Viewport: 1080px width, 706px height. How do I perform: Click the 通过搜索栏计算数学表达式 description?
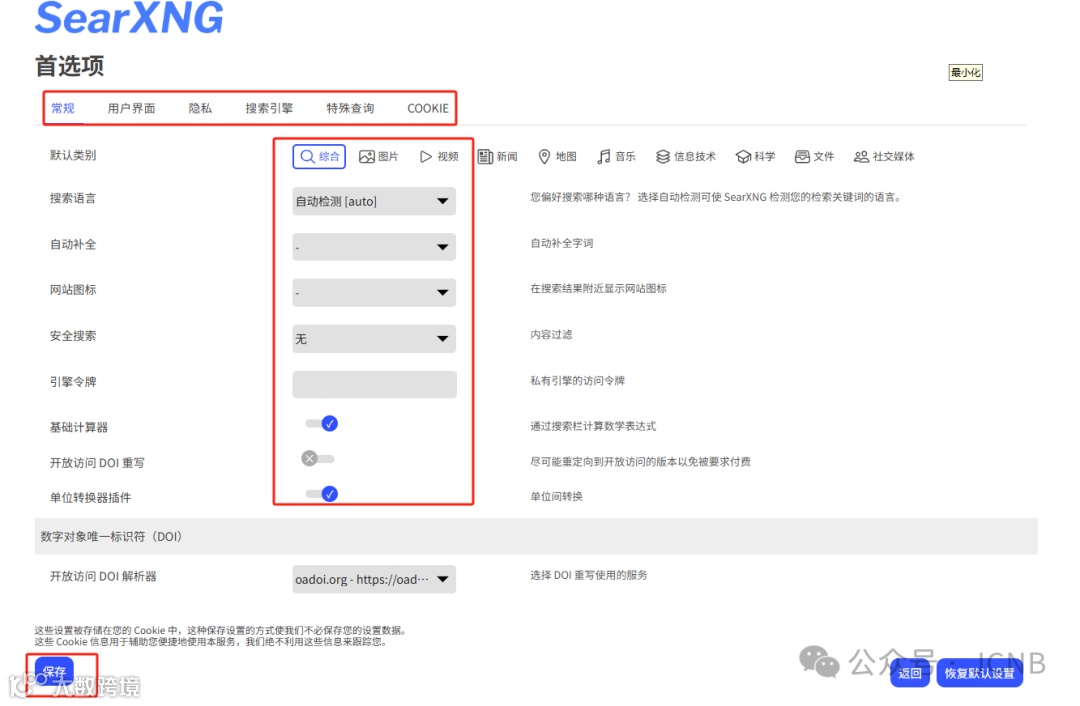pyautogui.click(x=593, y=426)
